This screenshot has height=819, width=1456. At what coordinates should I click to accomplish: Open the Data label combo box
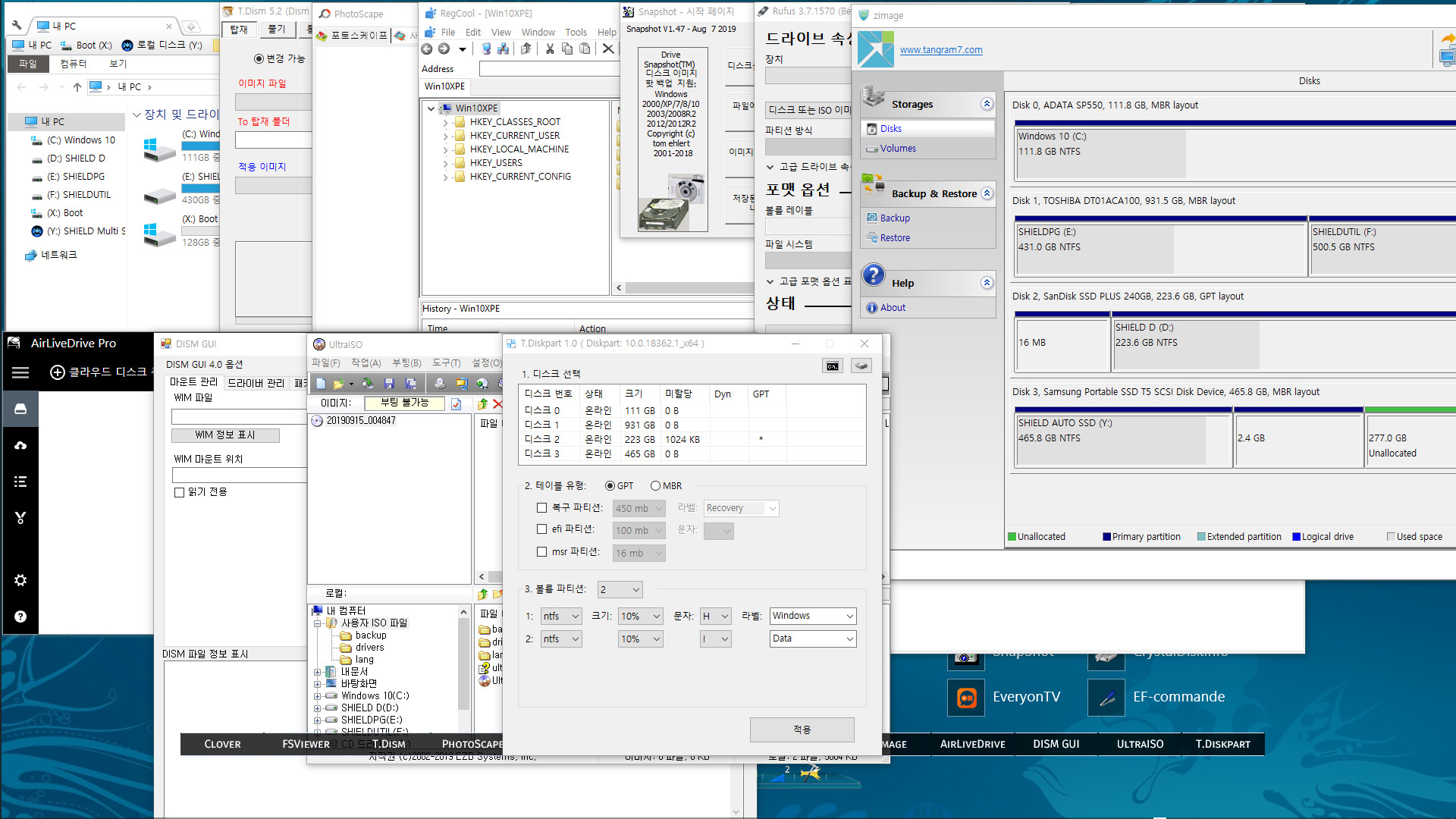click(x=813, y=639)
